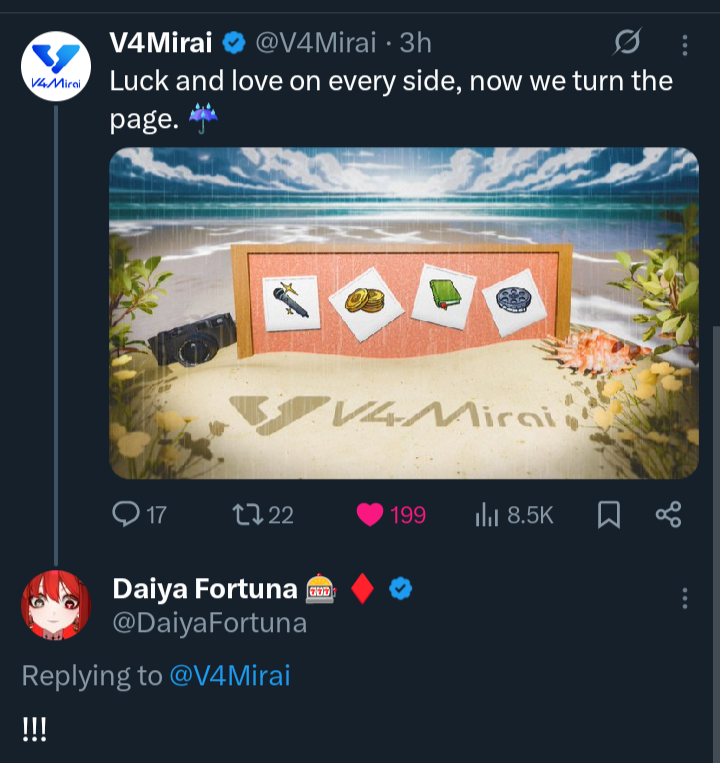Tap the Daiya Fortuna display name
720x763 pixels.
(205, 589)
